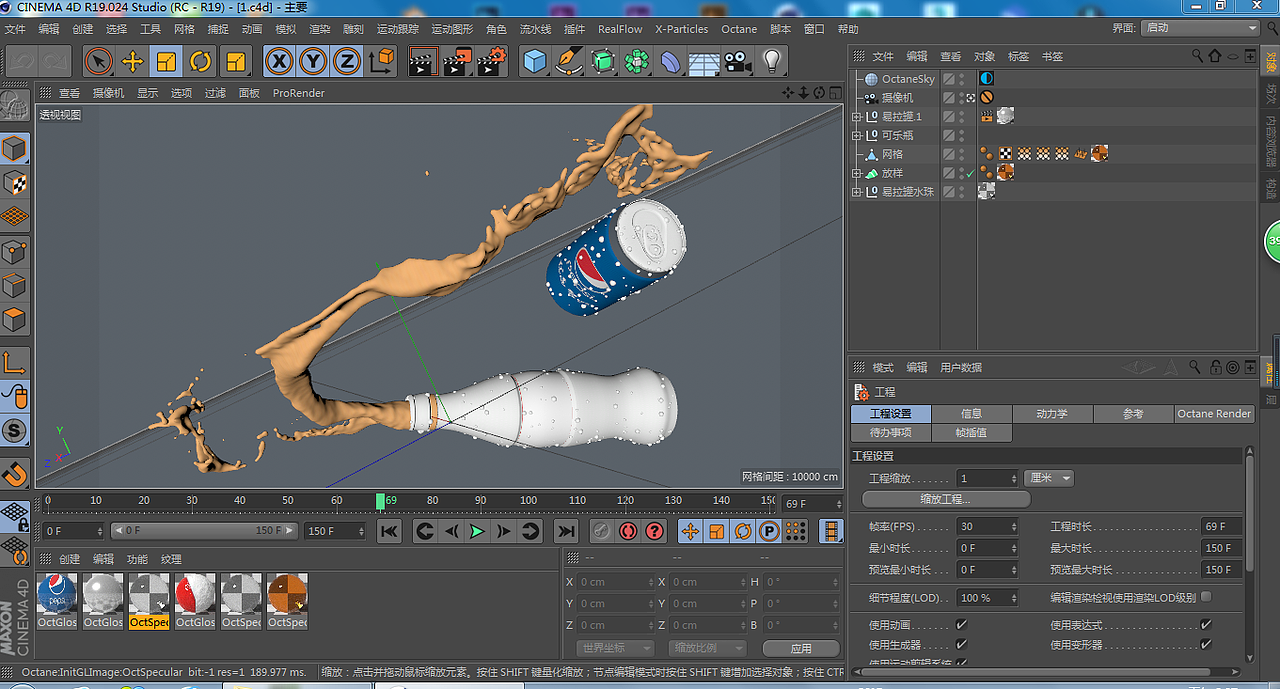Open the 缩放比例 dropdown
This screenshot has height=689, width=1280.
pos(708,648)
